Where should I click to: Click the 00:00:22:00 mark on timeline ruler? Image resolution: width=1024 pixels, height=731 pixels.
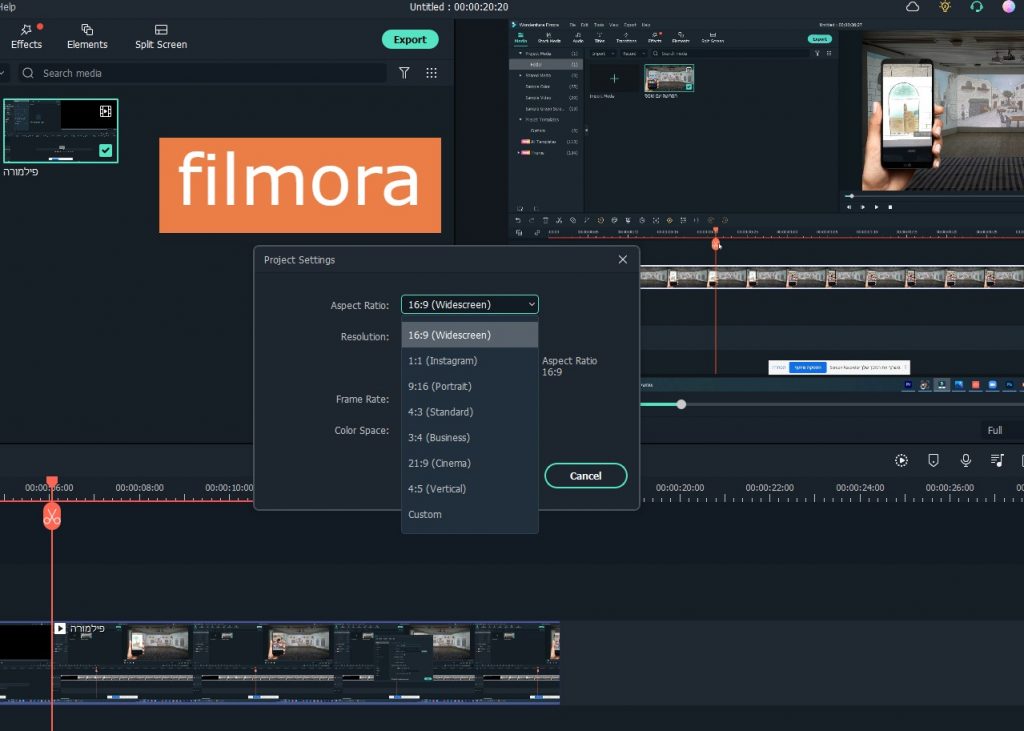769,487
